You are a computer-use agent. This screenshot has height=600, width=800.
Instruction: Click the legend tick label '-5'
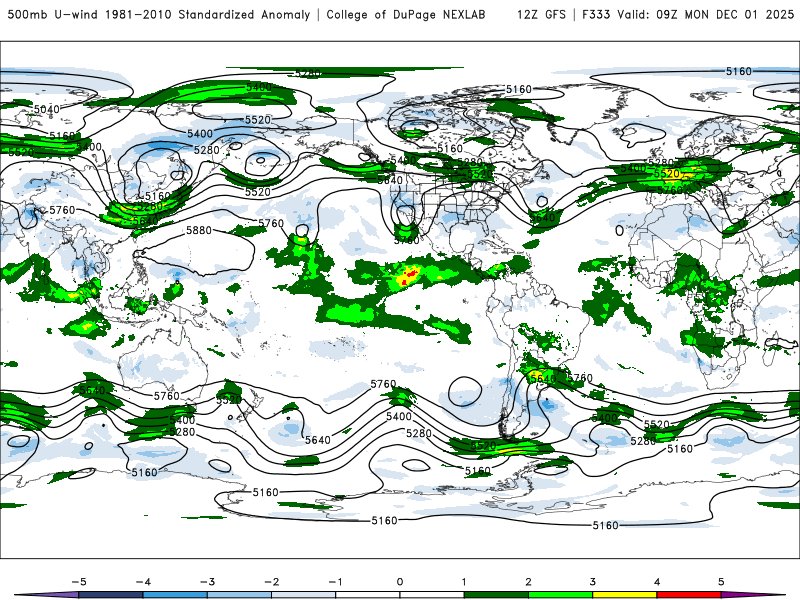pyautogui.click(x=79, y=582)
